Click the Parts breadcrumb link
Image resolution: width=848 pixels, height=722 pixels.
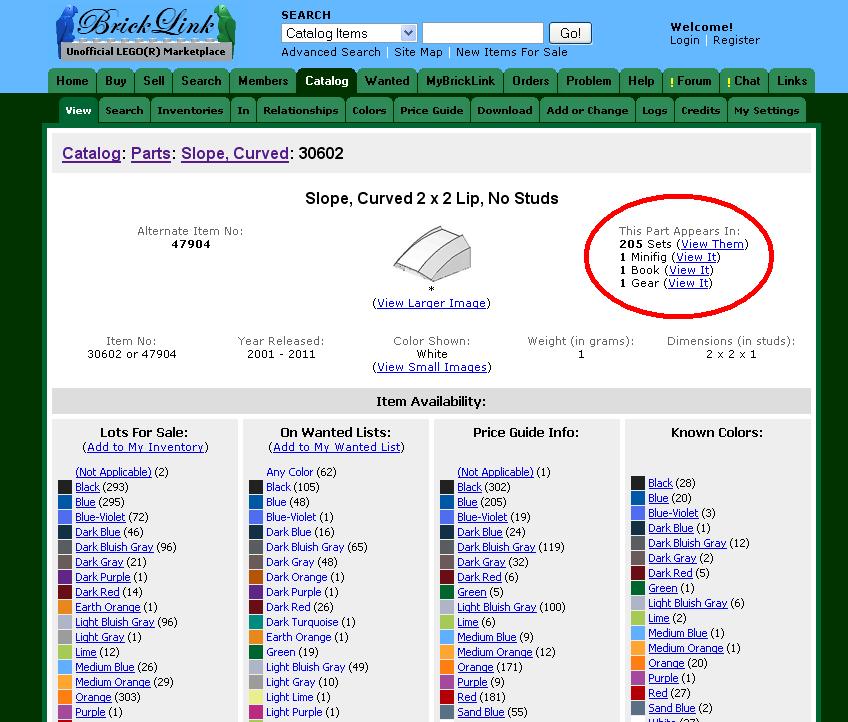[151, 154]
